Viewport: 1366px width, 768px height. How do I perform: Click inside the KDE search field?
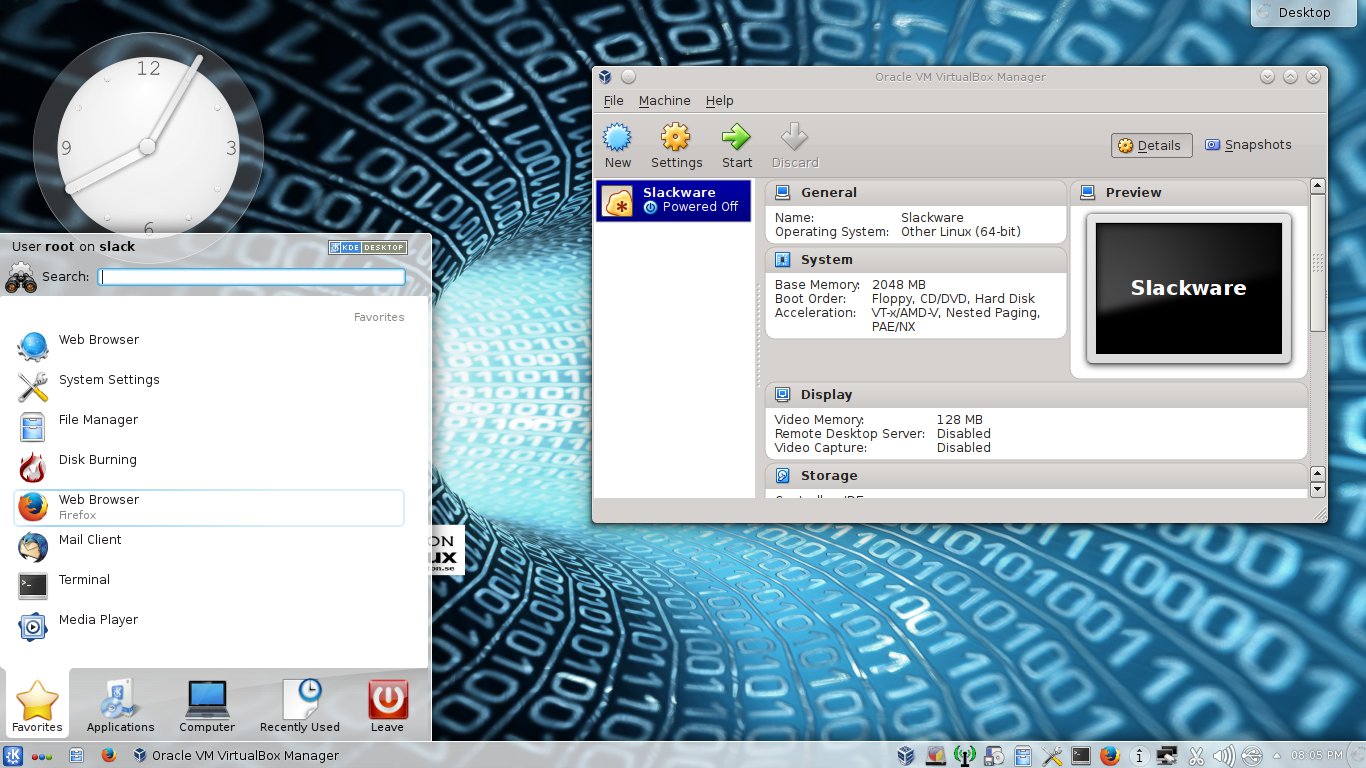tap(250, 277)
